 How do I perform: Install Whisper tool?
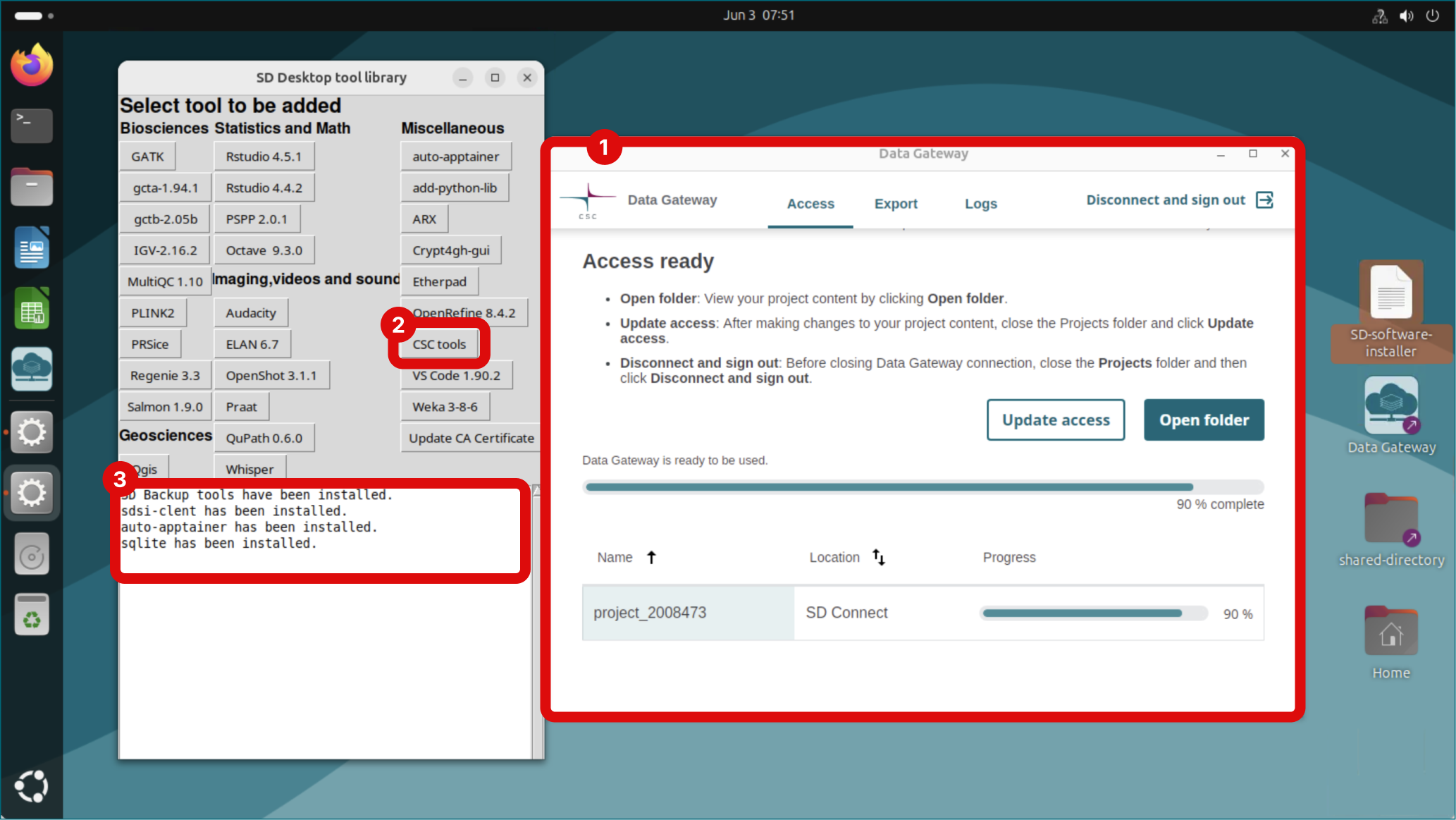tap(249, 468)
